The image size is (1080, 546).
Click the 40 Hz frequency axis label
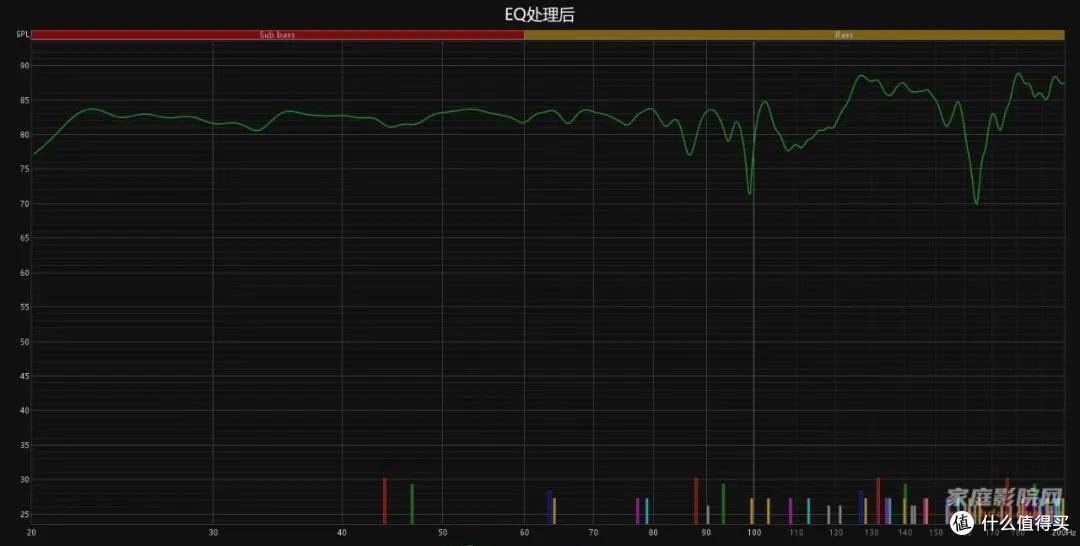click(342, 532)
